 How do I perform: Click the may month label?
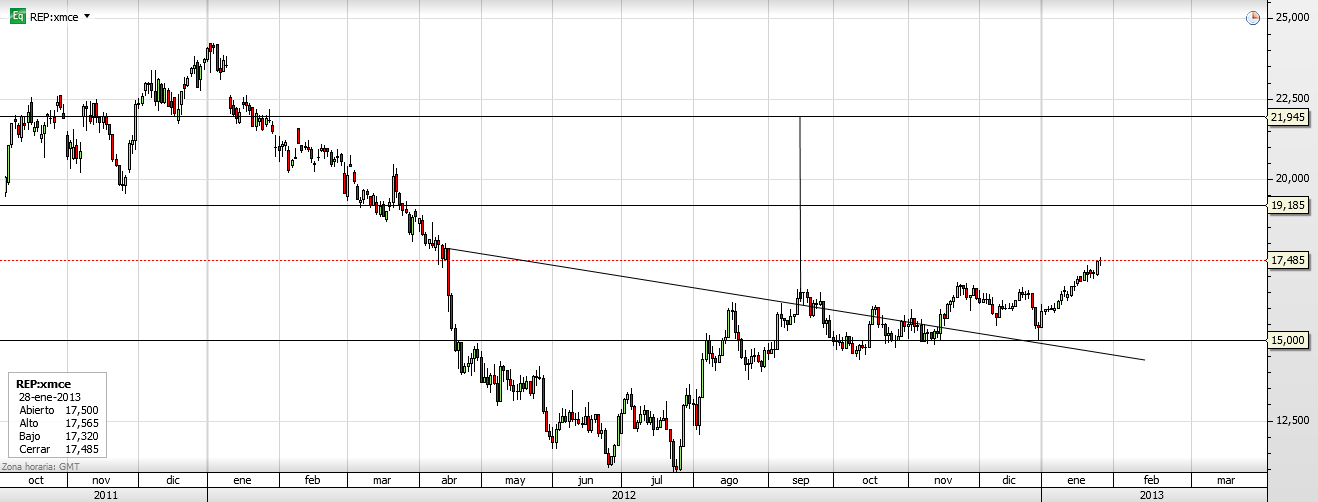pos(515,481)
